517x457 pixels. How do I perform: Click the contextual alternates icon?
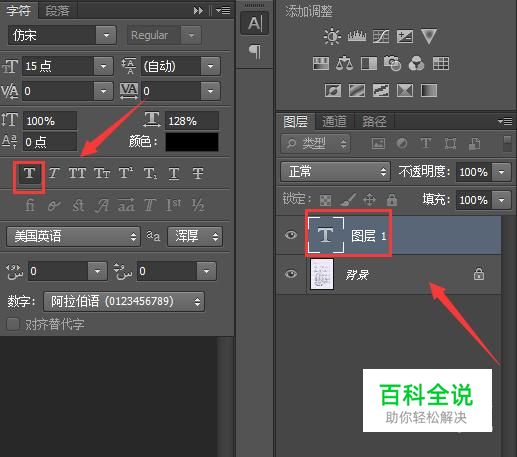click(x=54, y=205)
